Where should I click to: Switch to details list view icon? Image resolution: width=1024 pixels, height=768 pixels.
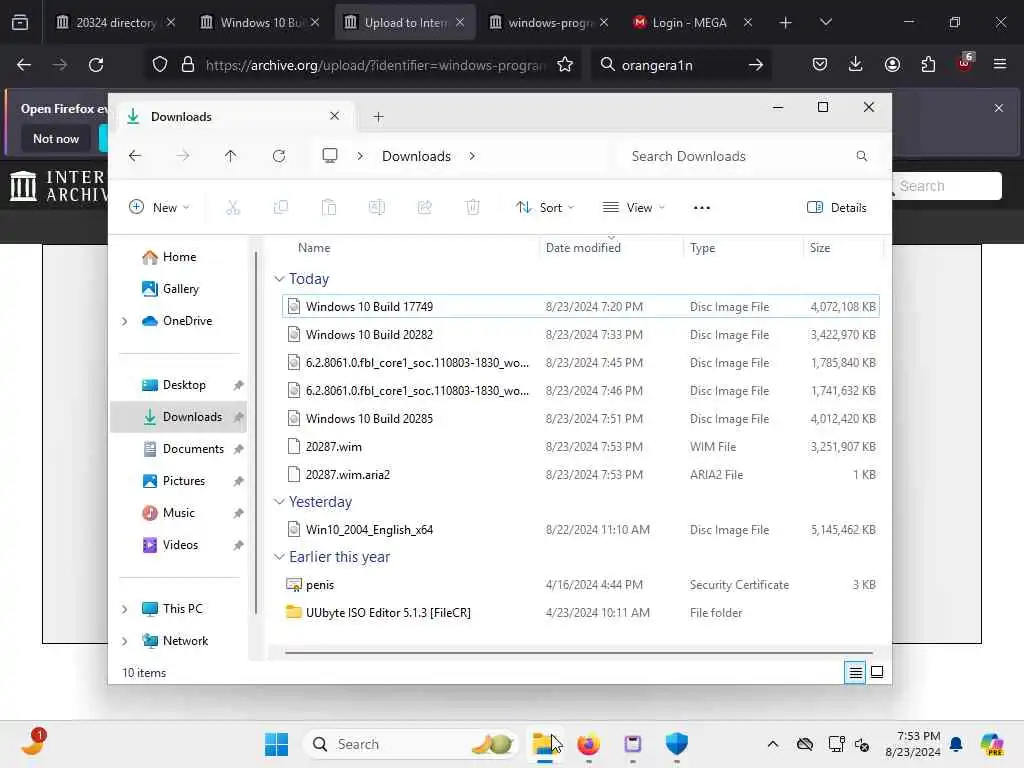pos(855,672)
